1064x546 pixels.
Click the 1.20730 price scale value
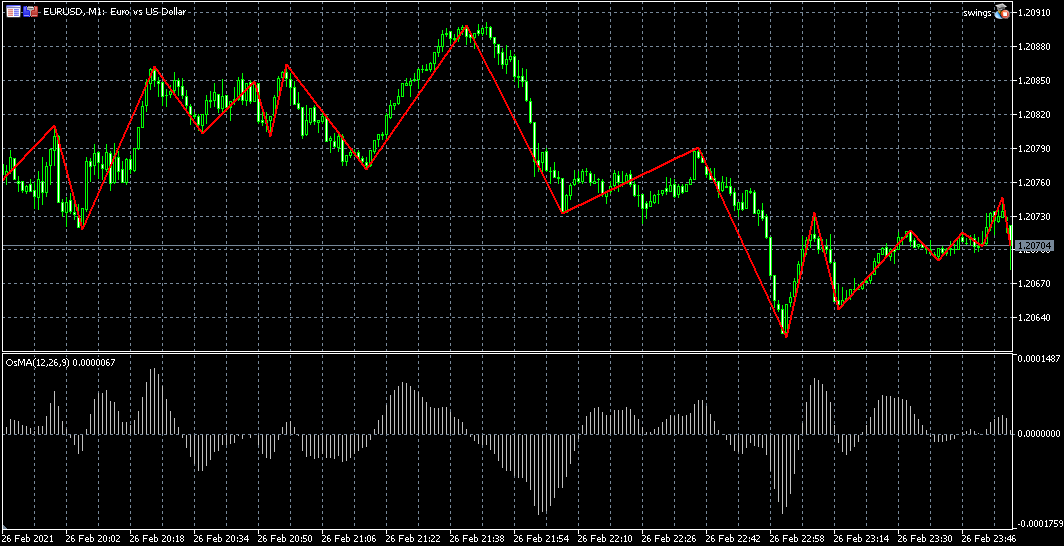[x=1035, y=216]
